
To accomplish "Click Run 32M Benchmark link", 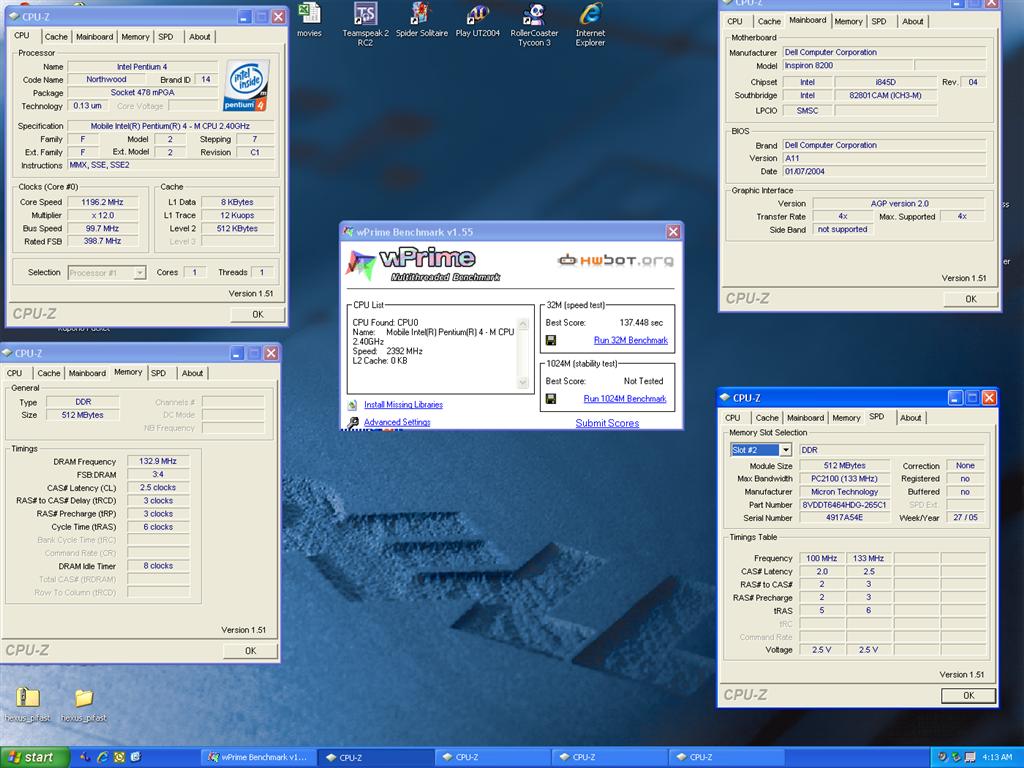I will point(630,340).
